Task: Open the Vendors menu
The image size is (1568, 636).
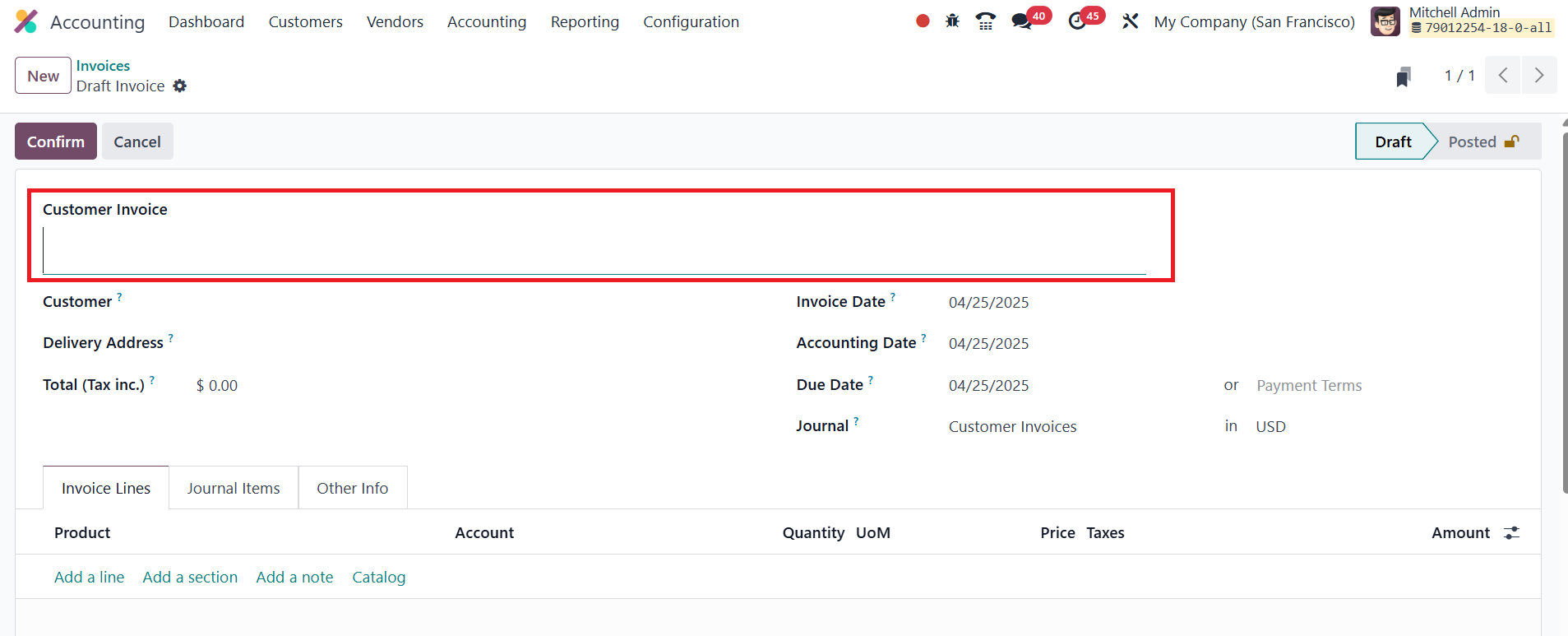Action: [x=395, y=22]
